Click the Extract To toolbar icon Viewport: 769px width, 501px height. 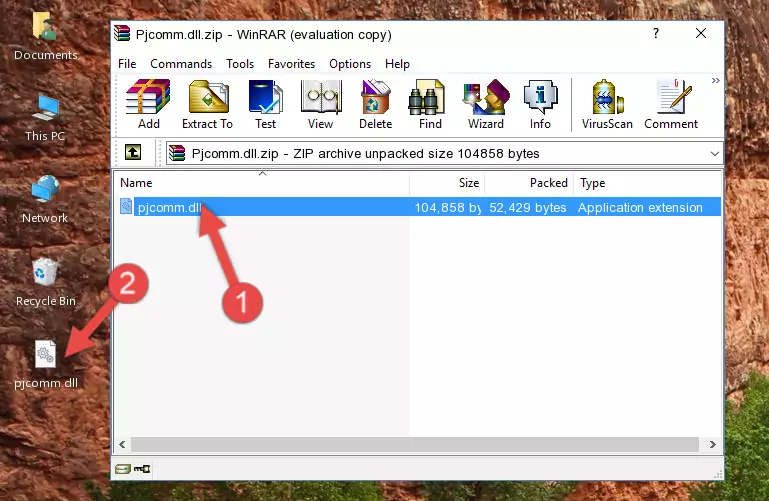207,104
